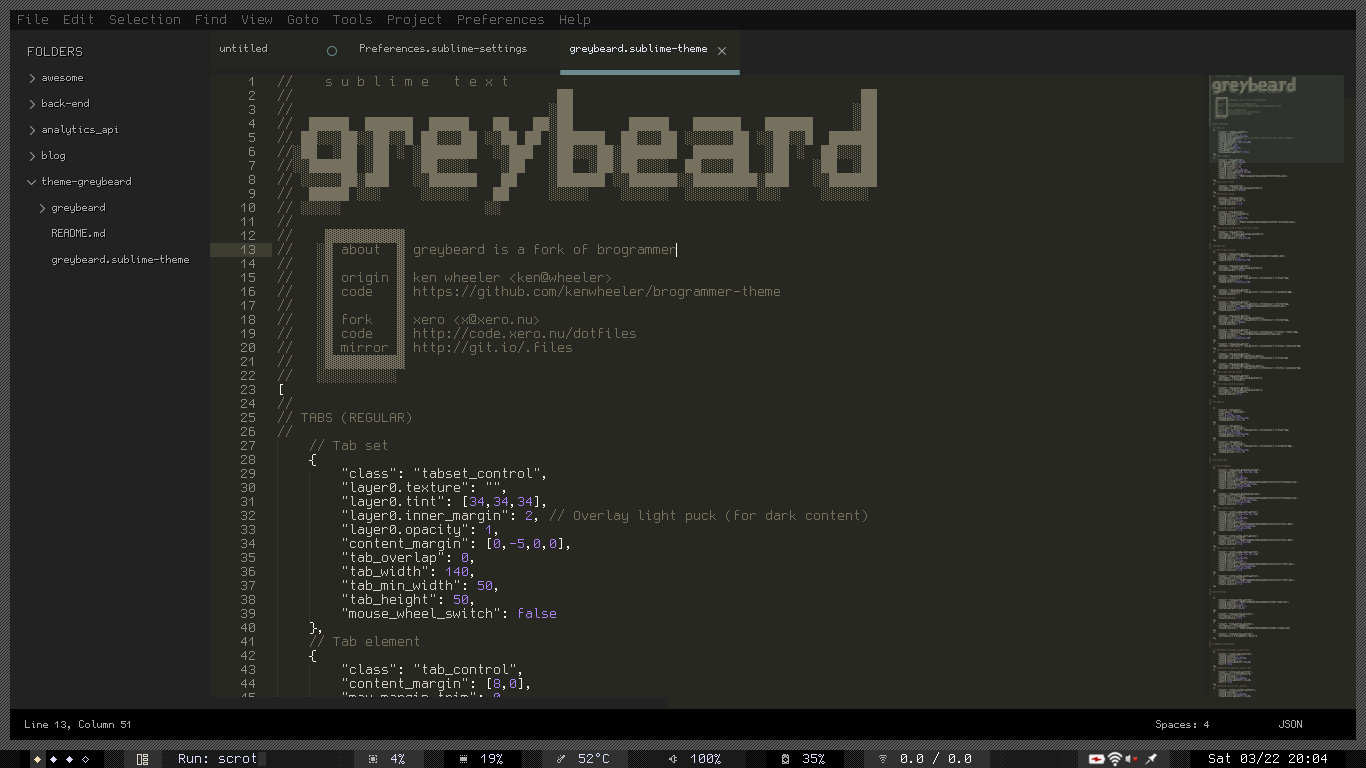Click the clock Sat 03/22 20:04

(1268, 759)
